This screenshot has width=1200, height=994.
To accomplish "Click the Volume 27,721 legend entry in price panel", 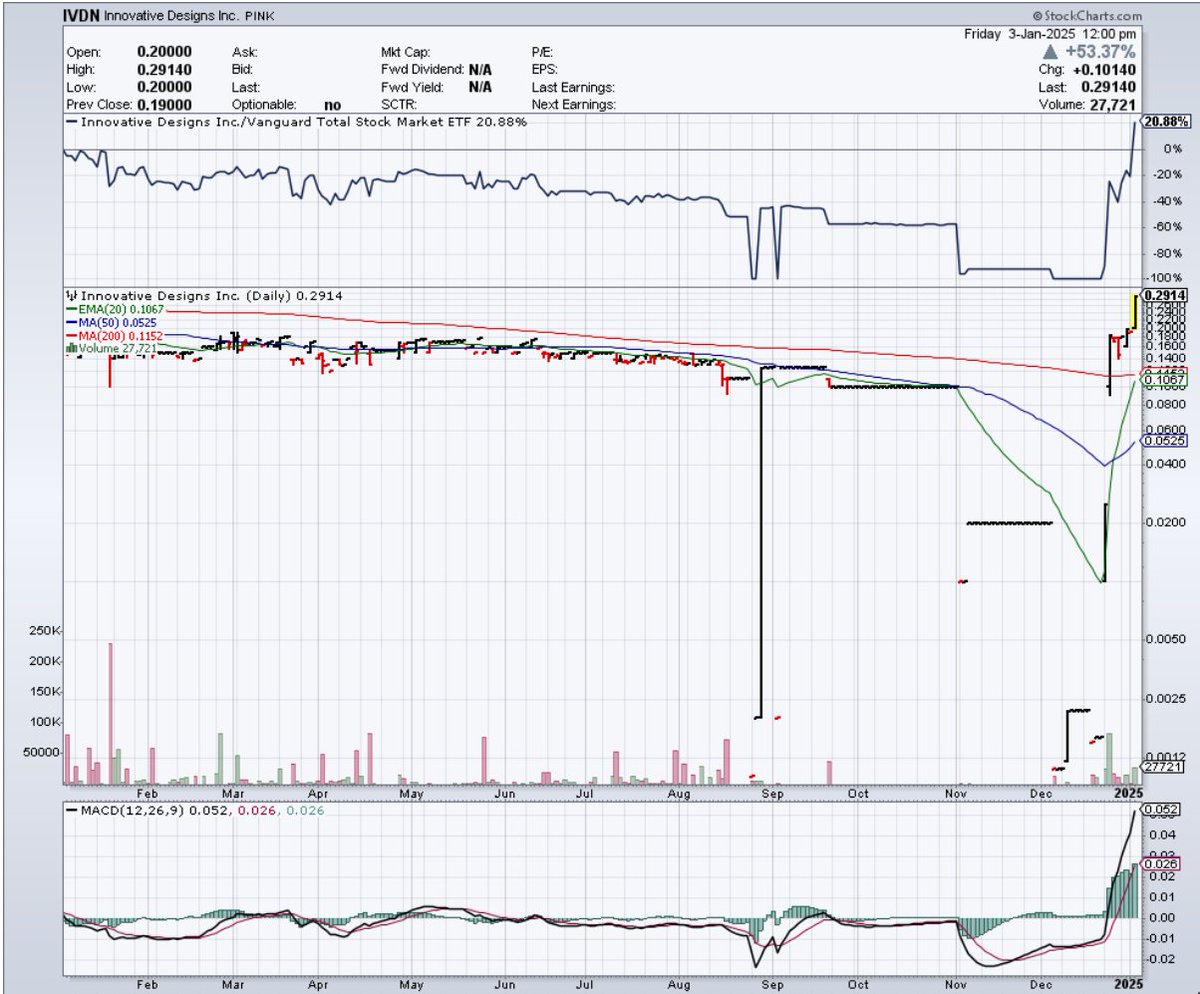I will [x=110, y=348].
